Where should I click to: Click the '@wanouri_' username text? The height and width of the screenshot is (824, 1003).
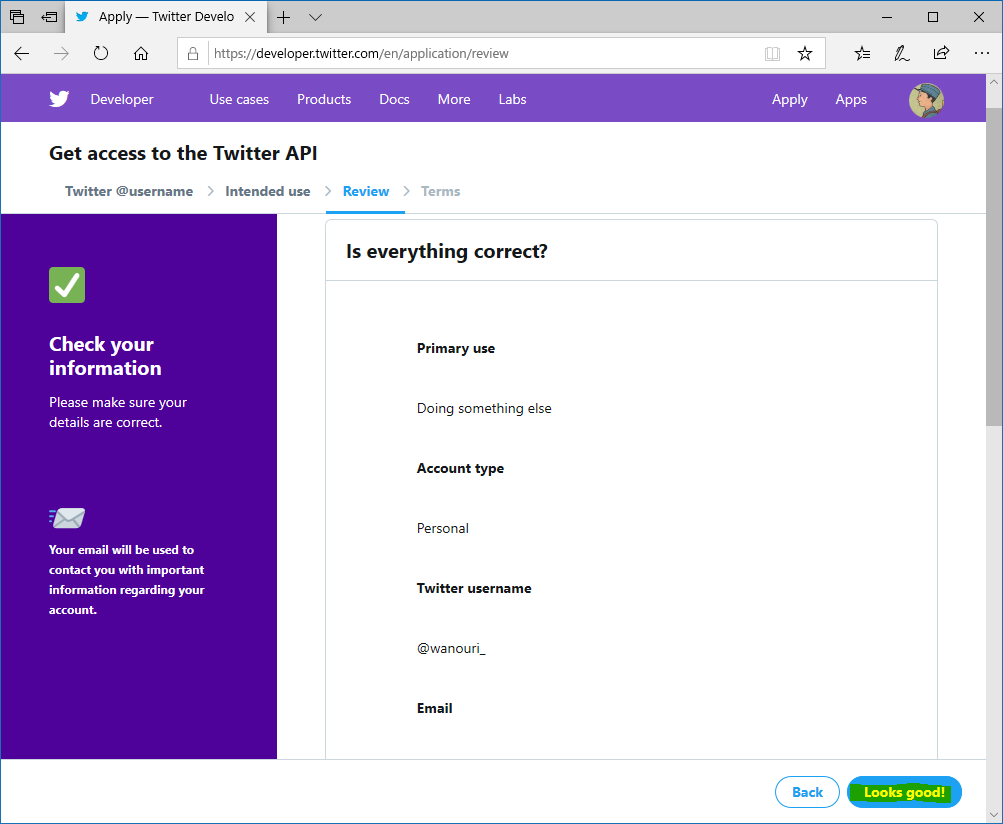[x=451, y=648]
